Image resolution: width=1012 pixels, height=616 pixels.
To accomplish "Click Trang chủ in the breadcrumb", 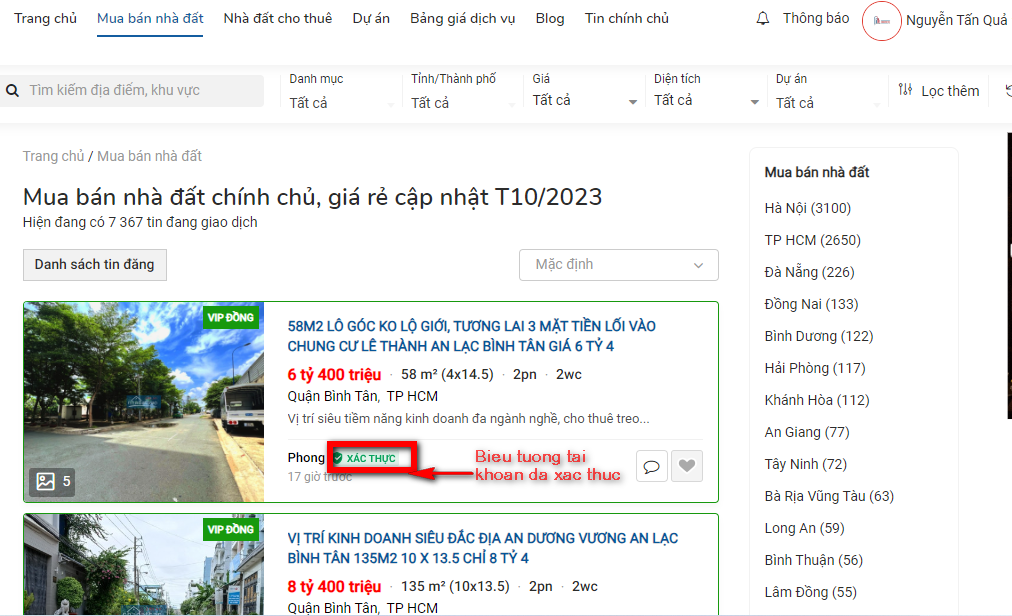I will 54,156.
